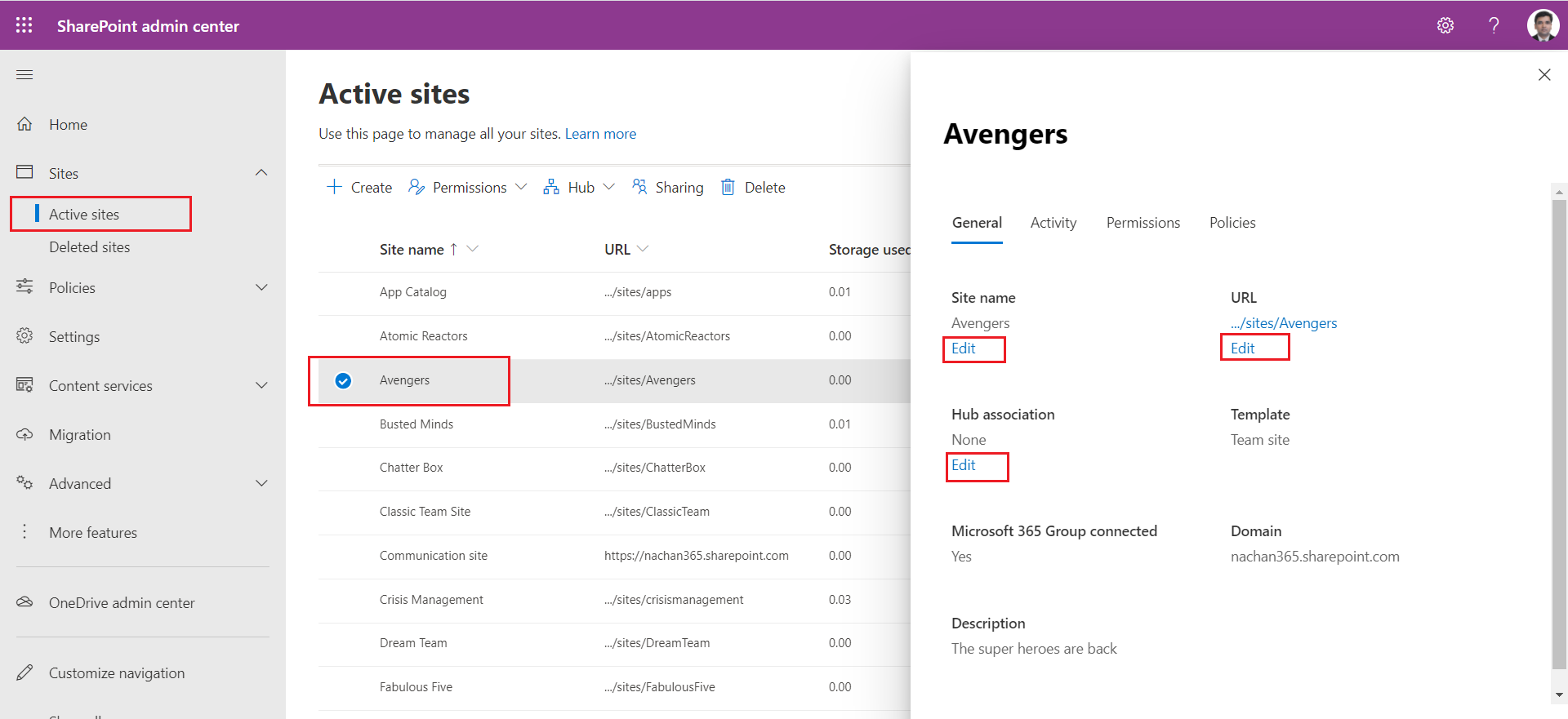The width and height of the screenshot is (1568, 719).
Task: Uncheck the selected Avengers site row
Action: [344, 380]
